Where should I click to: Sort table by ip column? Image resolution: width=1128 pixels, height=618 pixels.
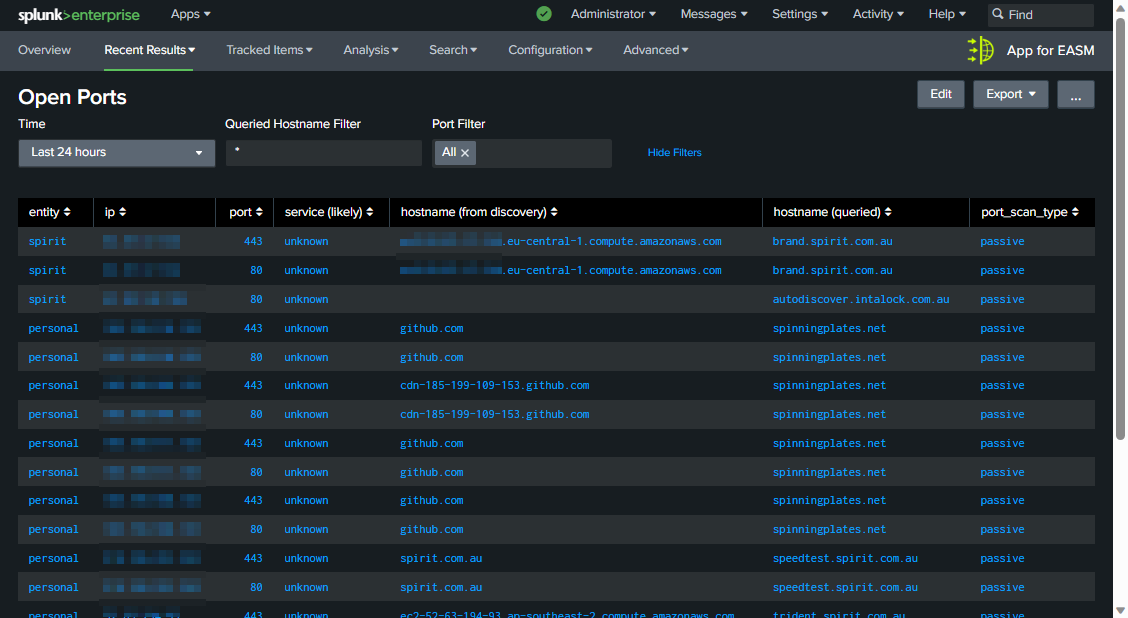(115, 212)
